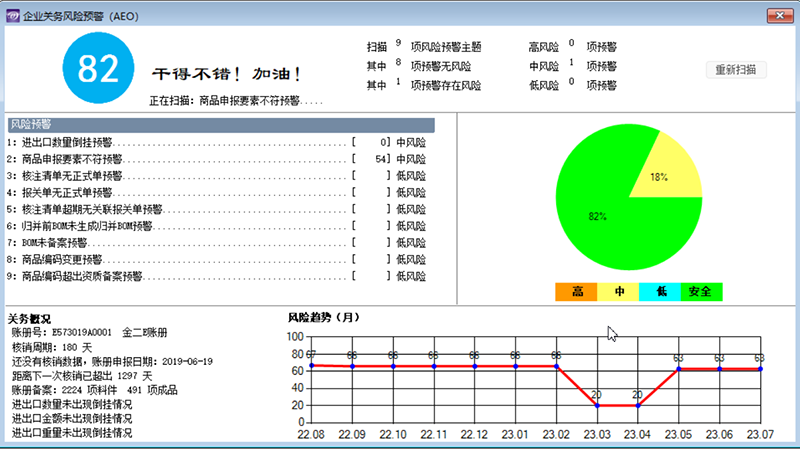Select 商品编码变更预警 row
Viewport: 800px width, 449px height.
pos(216,260)
